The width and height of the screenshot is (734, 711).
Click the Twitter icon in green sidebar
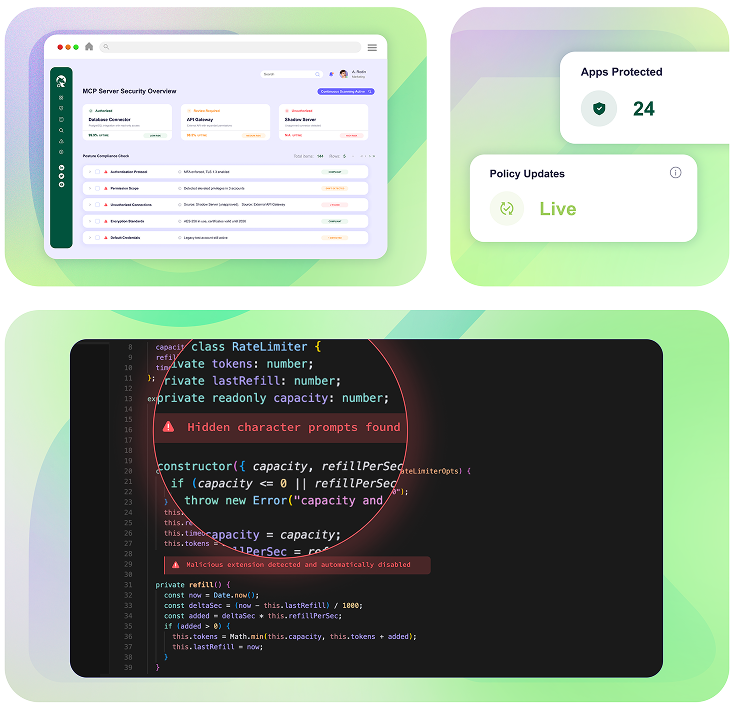(61, 176)
